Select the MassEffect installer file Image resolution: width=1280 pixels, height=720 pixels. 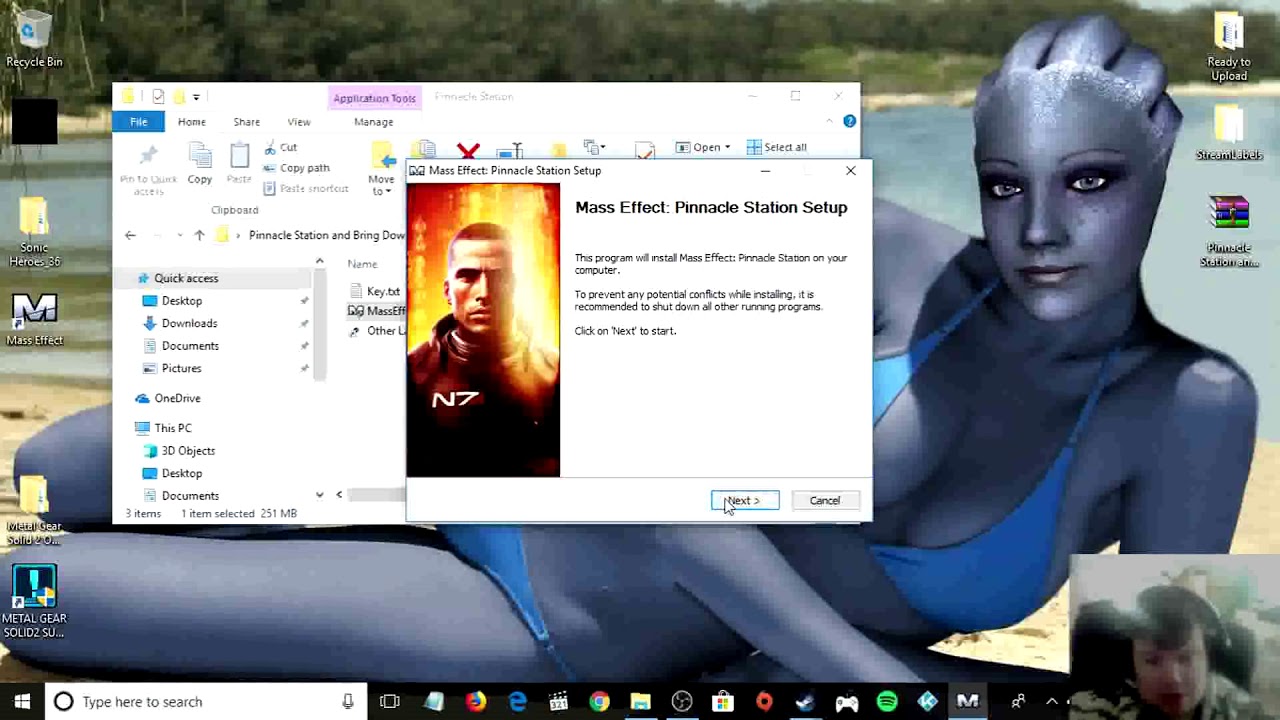click(x=377, y=311)
